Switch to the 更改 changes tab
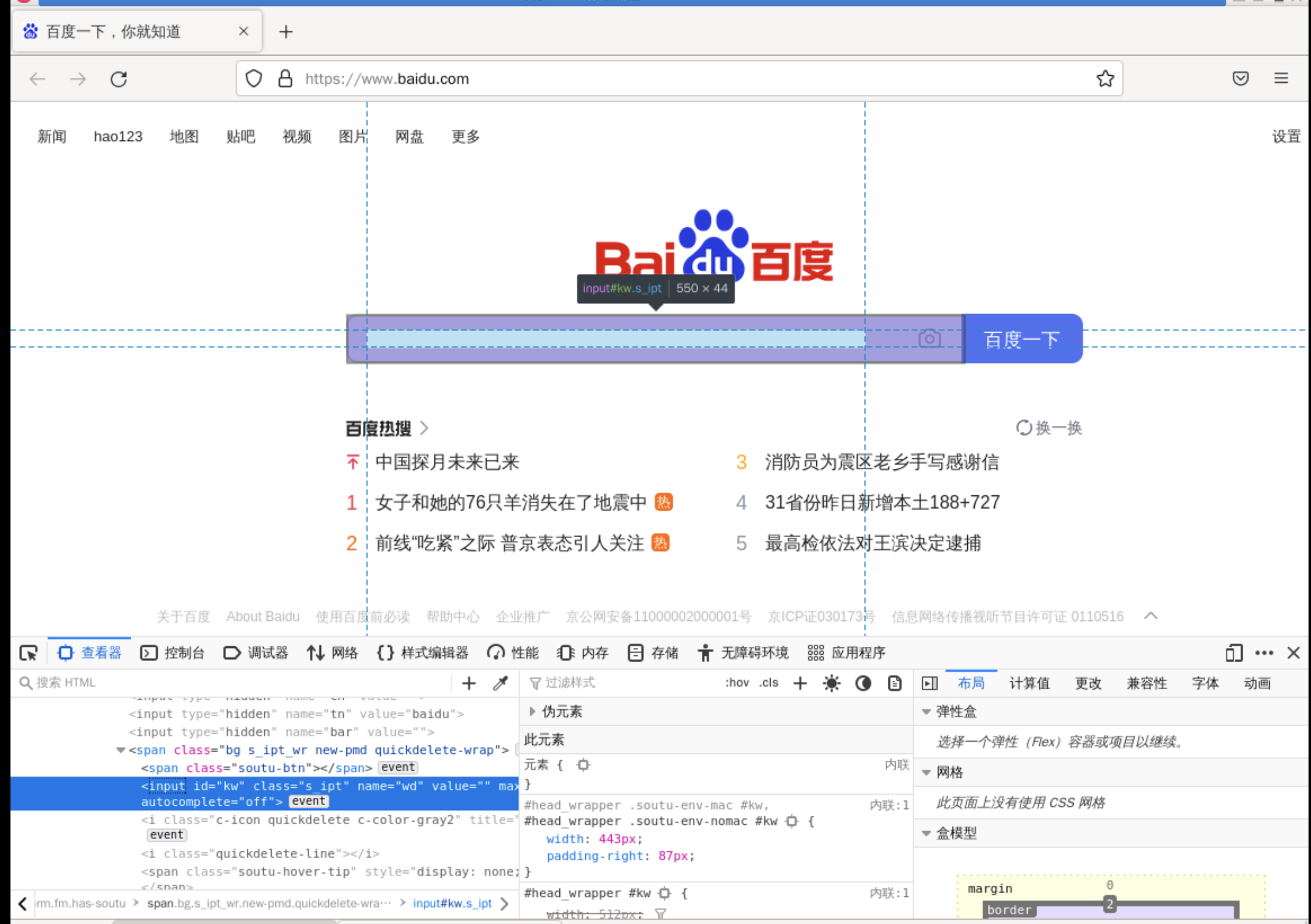 click(1088, 683)
